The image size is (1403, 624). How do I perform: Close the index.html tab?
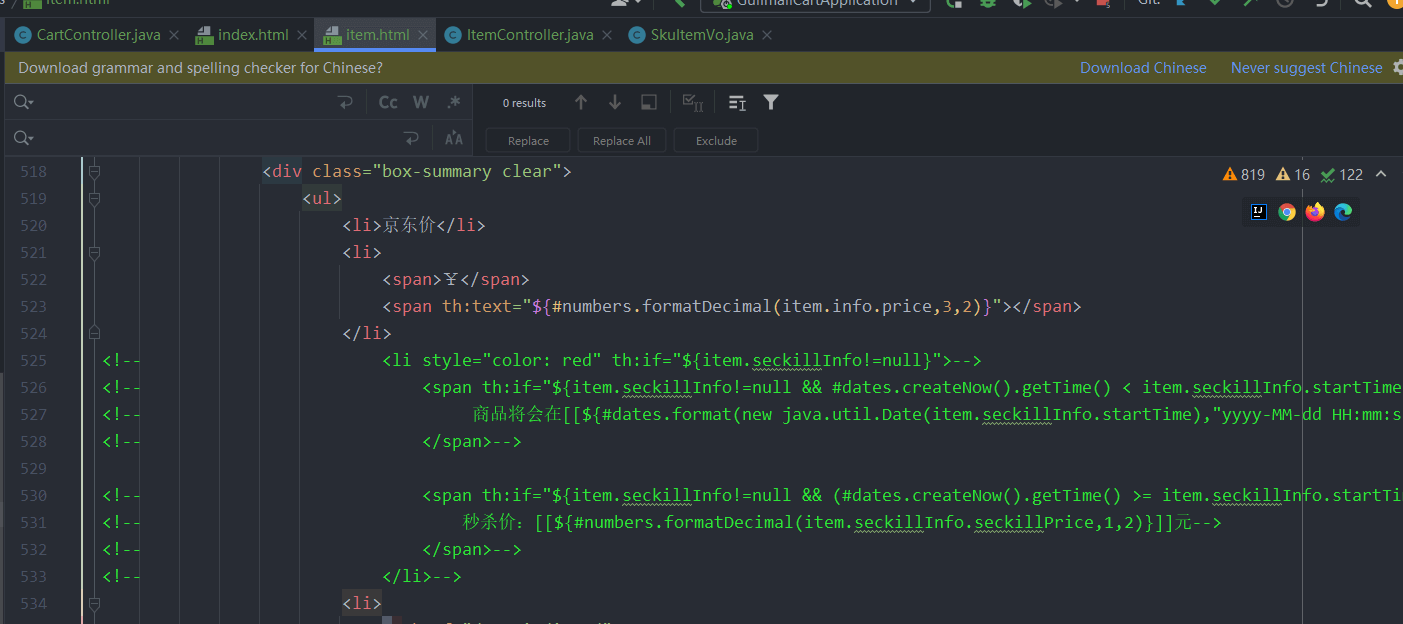pos(301,35)
